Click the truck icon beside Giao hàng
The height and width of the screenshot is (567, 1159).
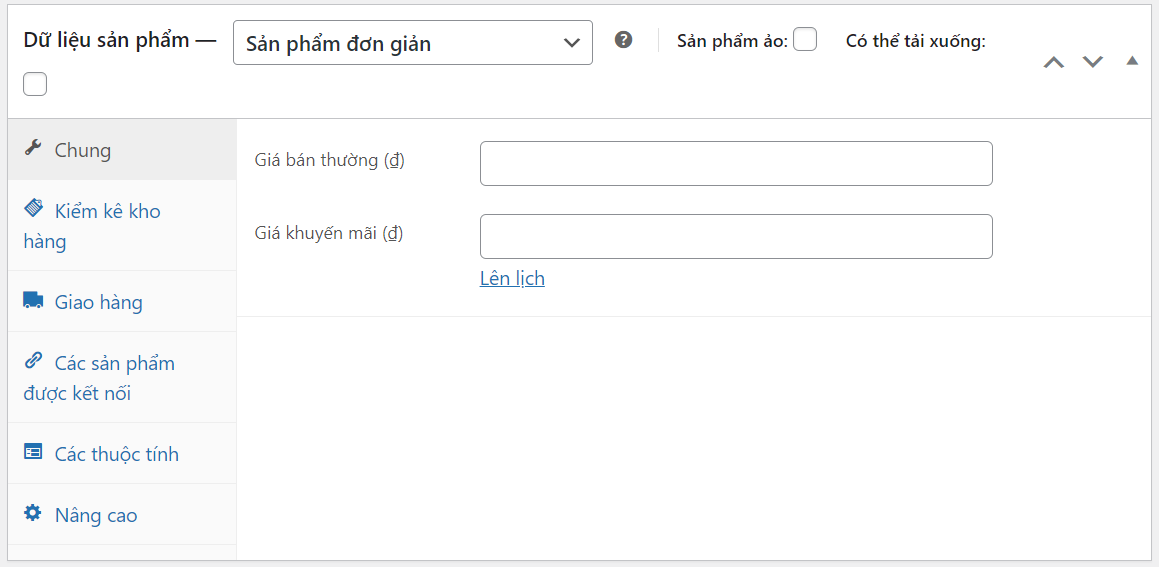point(33,300)
